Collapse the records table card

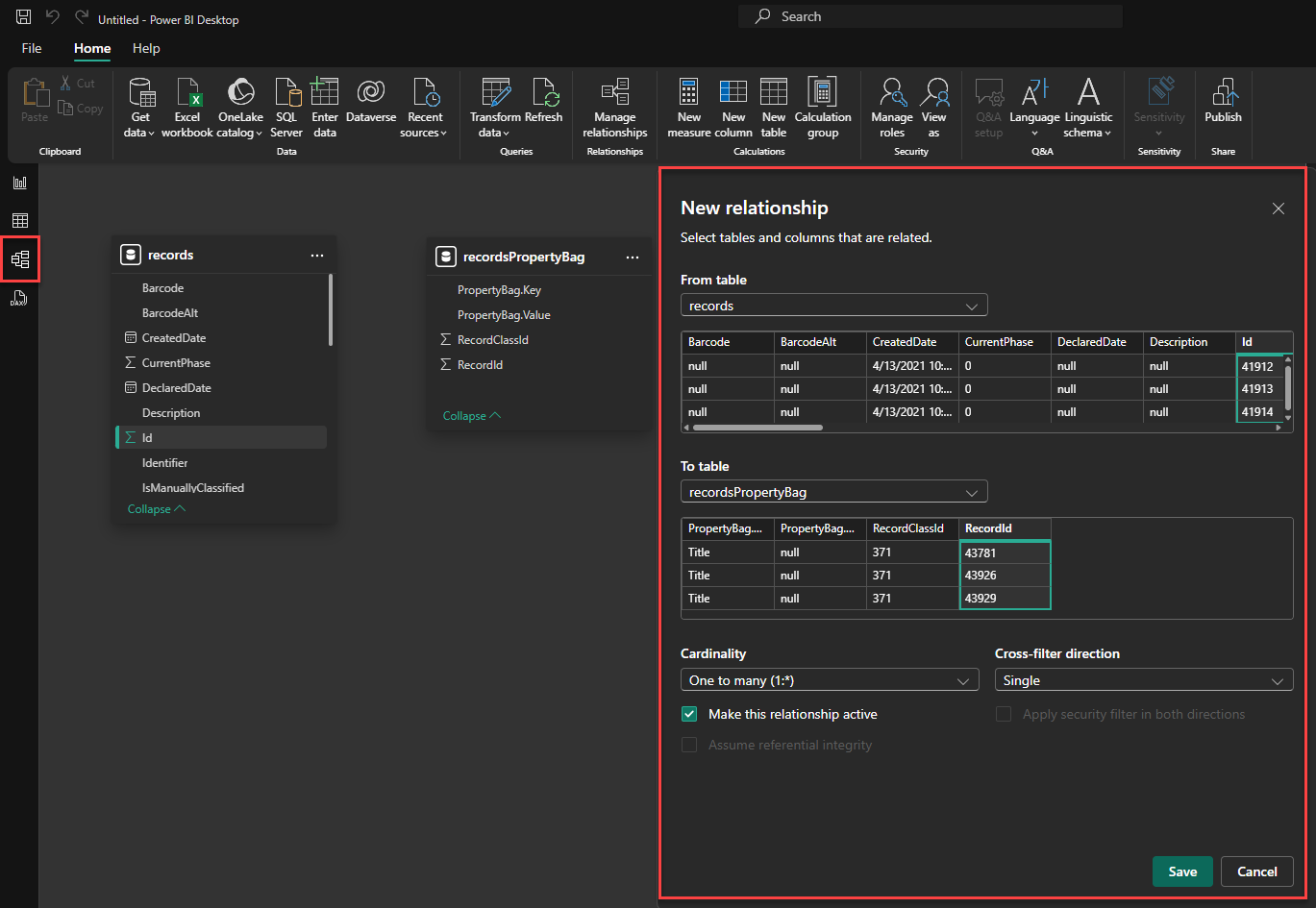point(156,509)
